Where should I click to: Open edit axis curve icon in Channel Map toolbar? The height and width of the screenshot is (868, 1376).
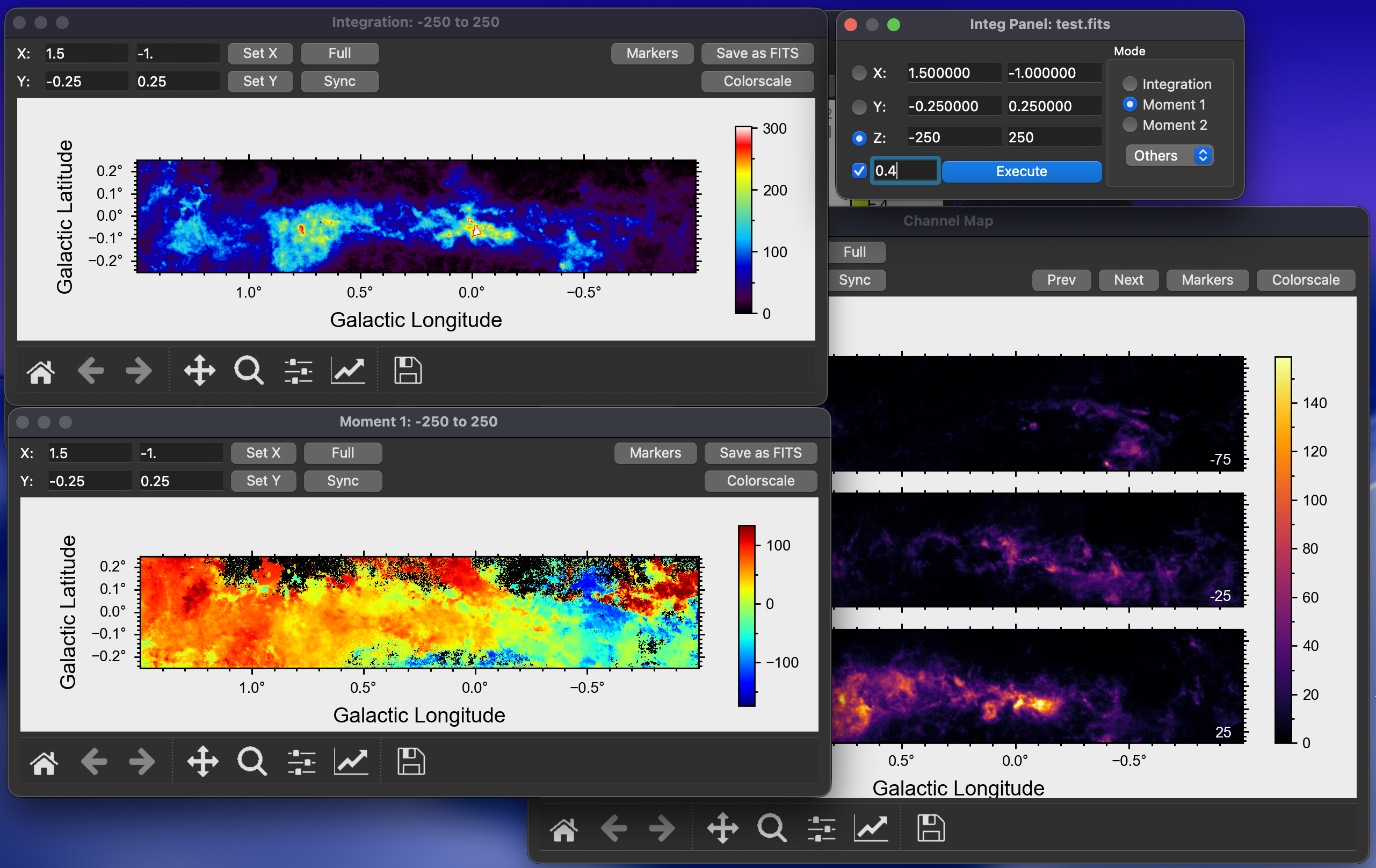[870, 828]
